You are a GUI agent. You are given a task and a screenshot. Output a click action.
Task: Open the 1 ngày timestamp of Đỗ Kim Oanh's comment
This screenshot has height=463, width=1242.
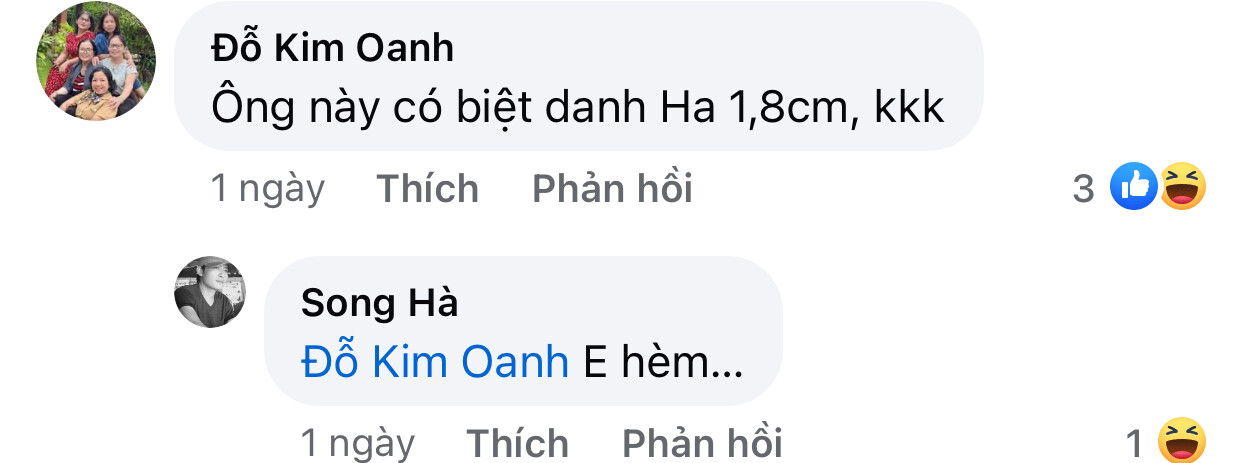click(268, 189)
